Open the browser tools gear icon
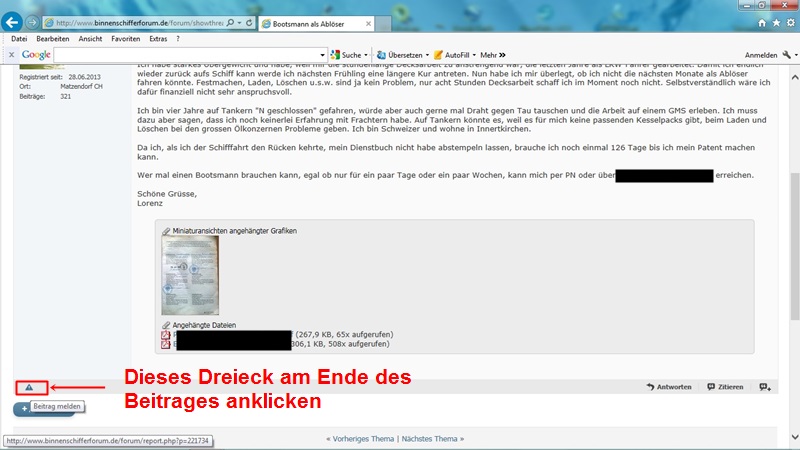 tap(789, 22)
